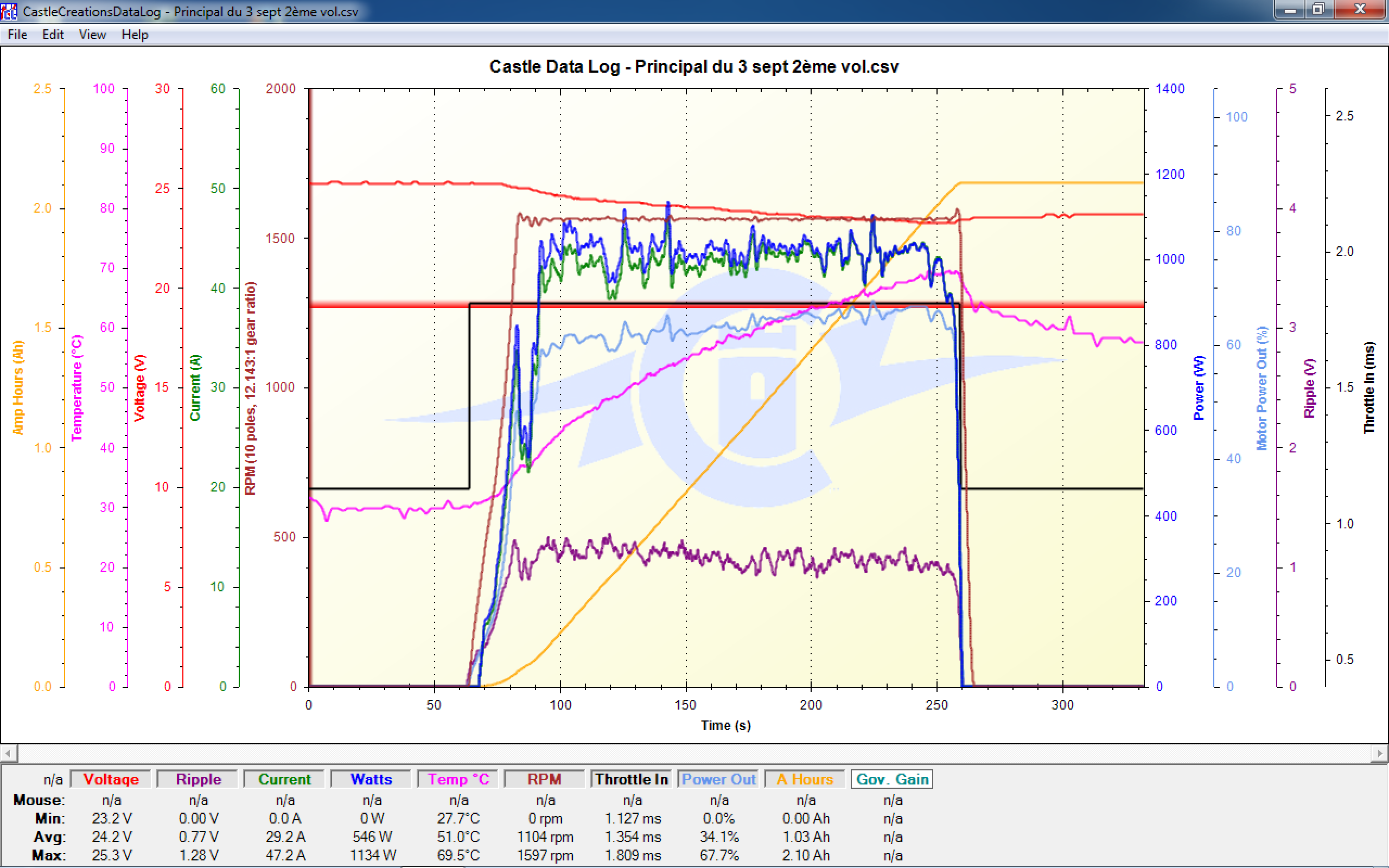Screen dimensions: 1389x868
Task: Click the Mouse: row label
Action: [x=39, y=800]
